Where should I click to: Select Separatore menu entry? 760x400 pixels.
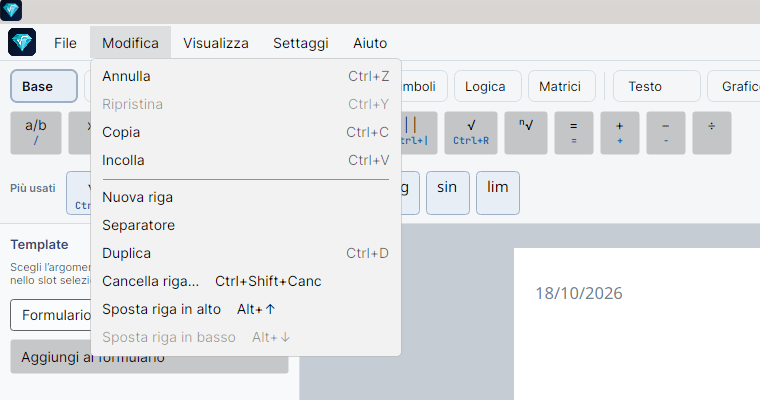pos(246,225)
